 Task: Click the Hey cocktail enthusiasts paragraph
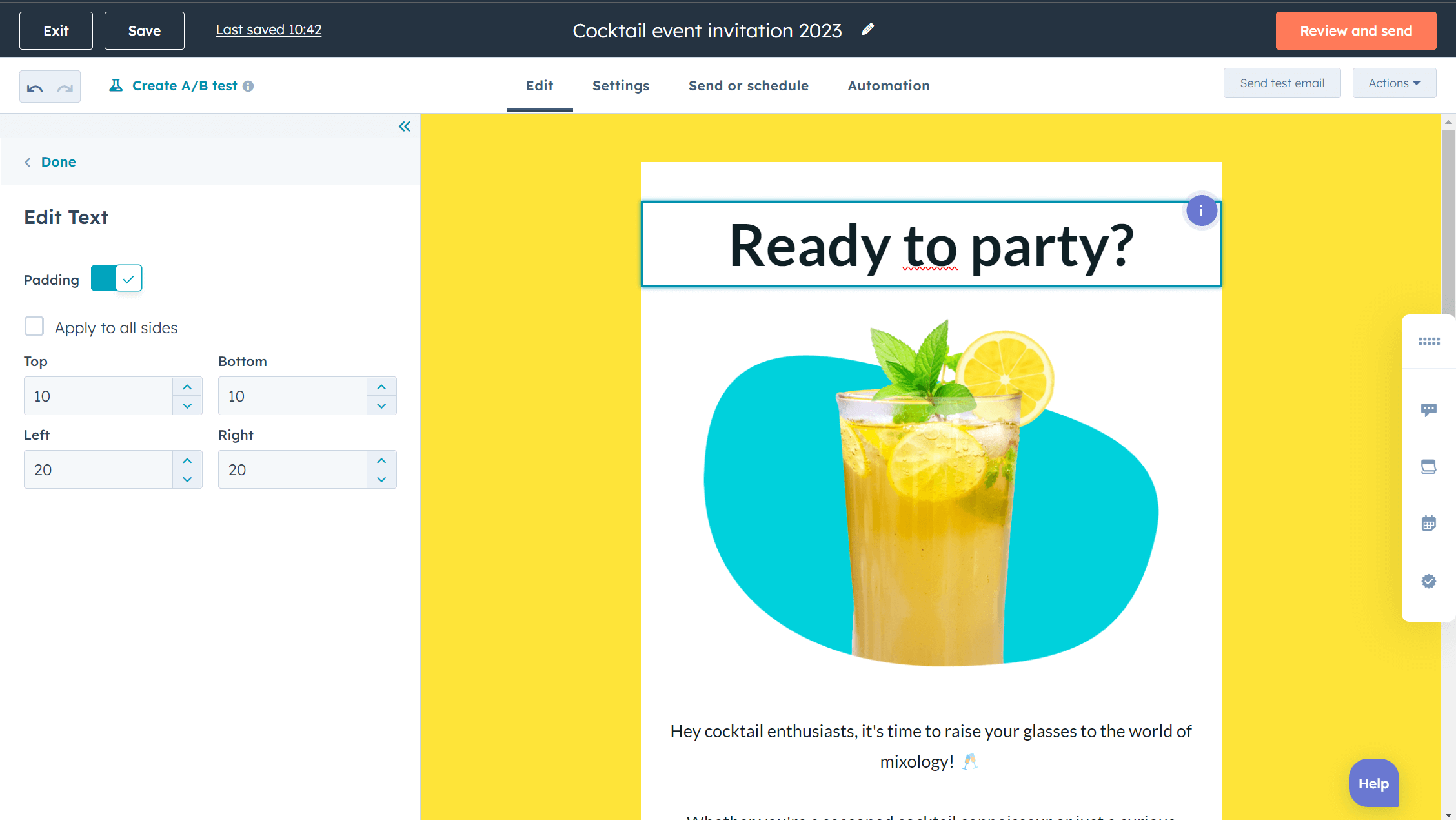(931, 746)
